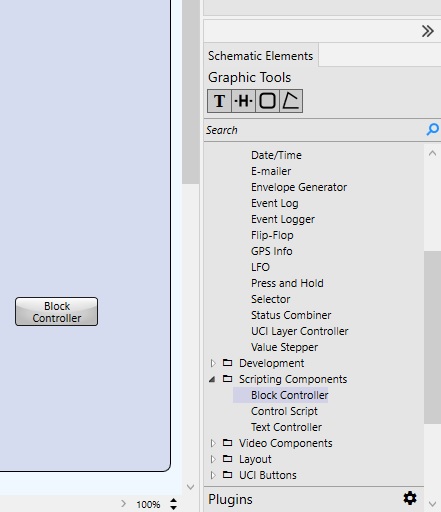Select the Header text tool icon
Viewport: 441px width, 512px height.
click(x=243, y=101)
